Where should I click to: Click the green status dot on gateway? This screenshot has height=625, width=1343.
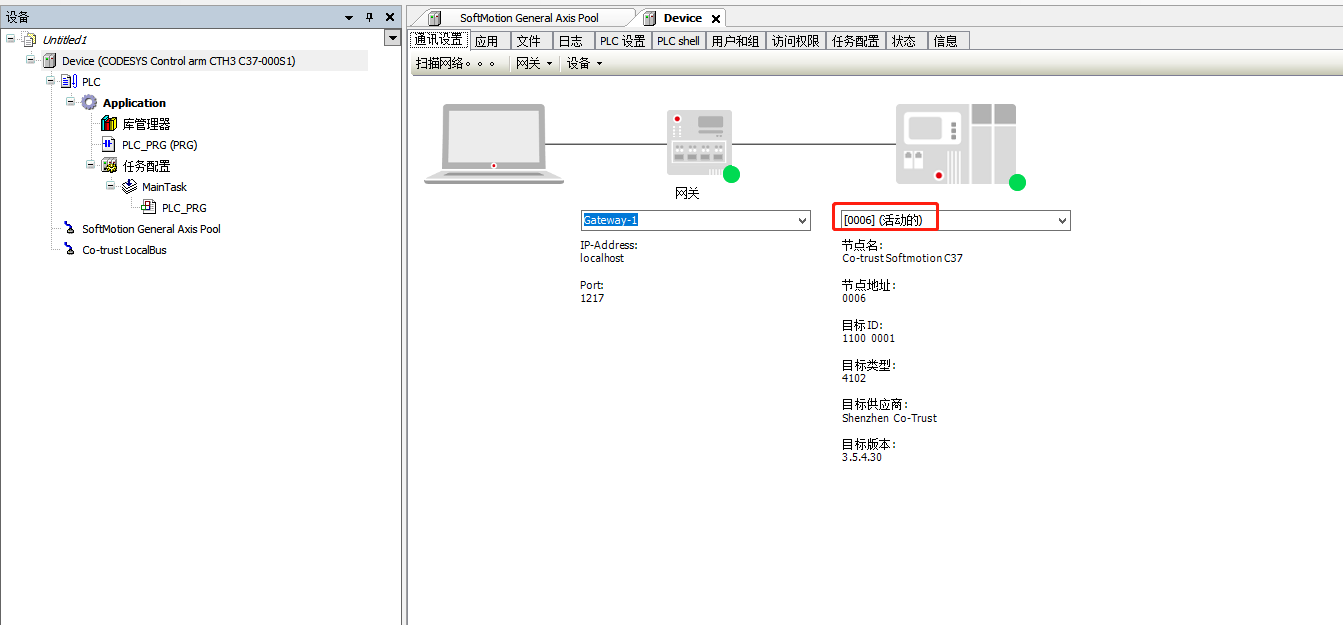731,174
